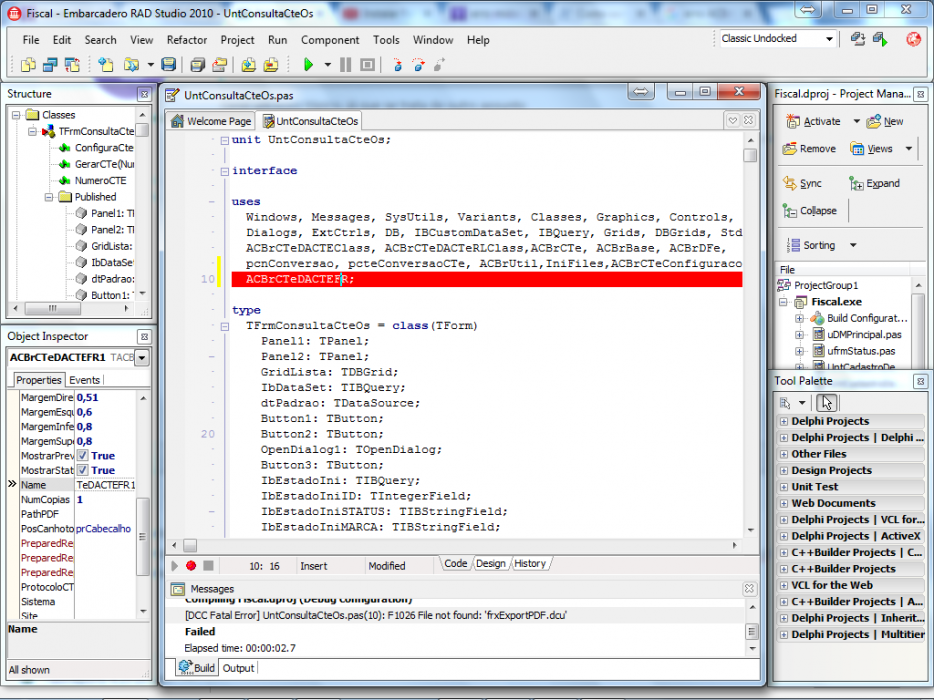Click the DCC Fatal Error message line

(x=376, y=615)
